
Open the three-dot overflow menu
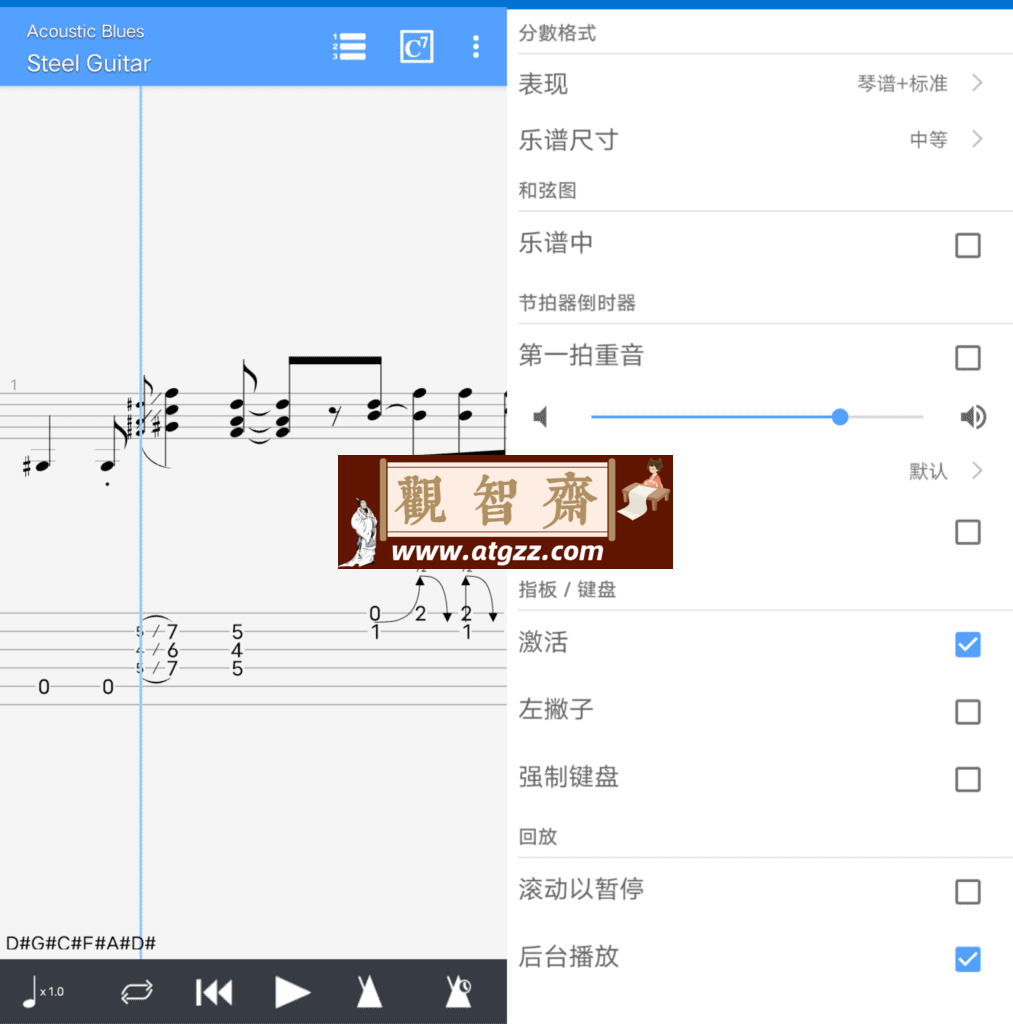[x=475, y=47]
